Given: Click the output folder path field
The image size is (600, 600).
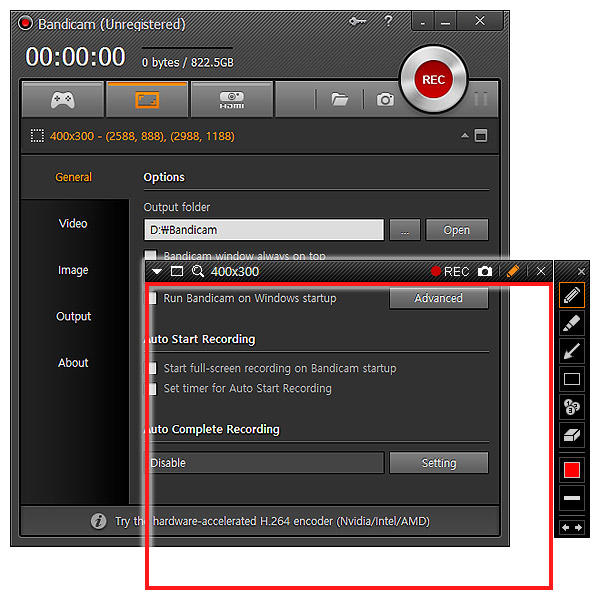Looking at the screenshot, I should [x=264, y=230].
